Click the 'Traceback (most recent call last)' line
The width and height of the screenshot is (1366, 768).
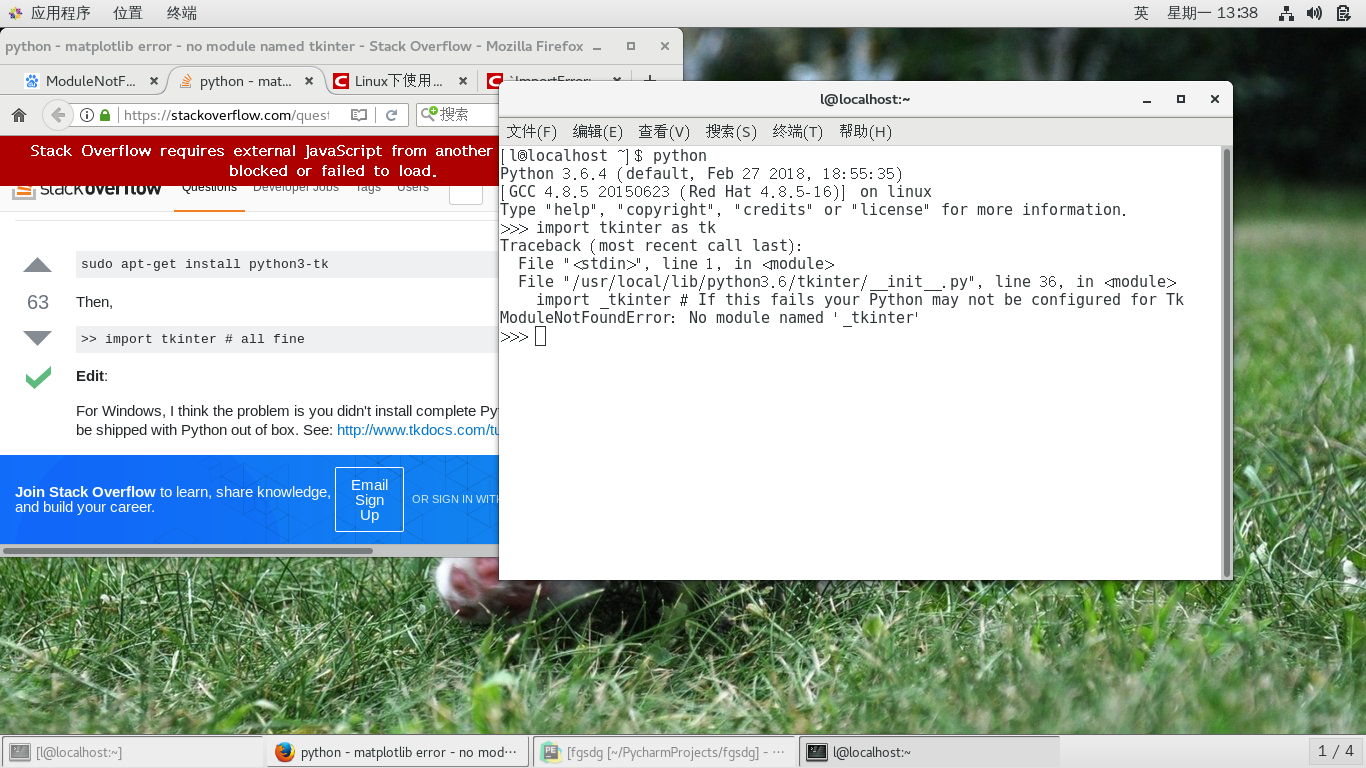click(651, 246)
